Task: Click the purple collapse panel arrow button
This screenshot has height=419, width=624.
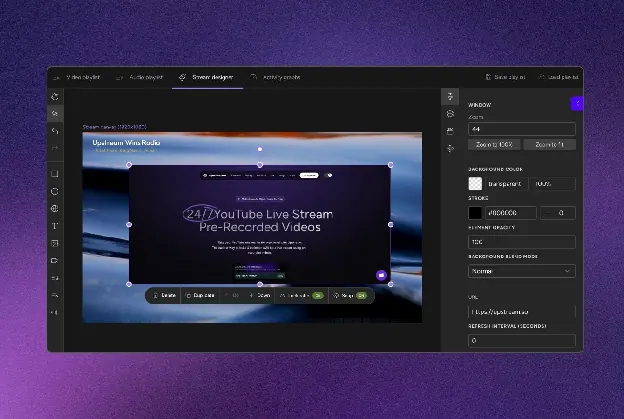Action: pyautogui.click(x=577, y=104)
